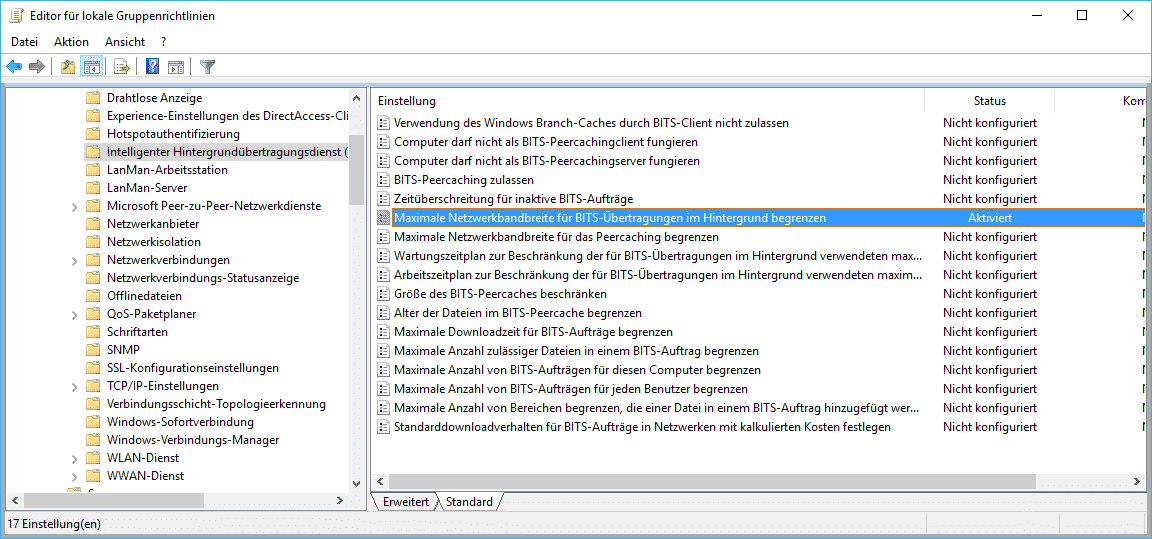Open the Help toolbar icon
1152x539 pixels.
click(x=153, y=67)
